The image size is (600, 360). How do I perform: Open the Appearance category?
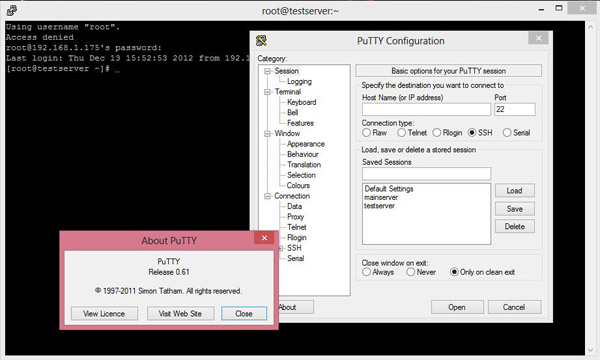(x=306, y=144)
